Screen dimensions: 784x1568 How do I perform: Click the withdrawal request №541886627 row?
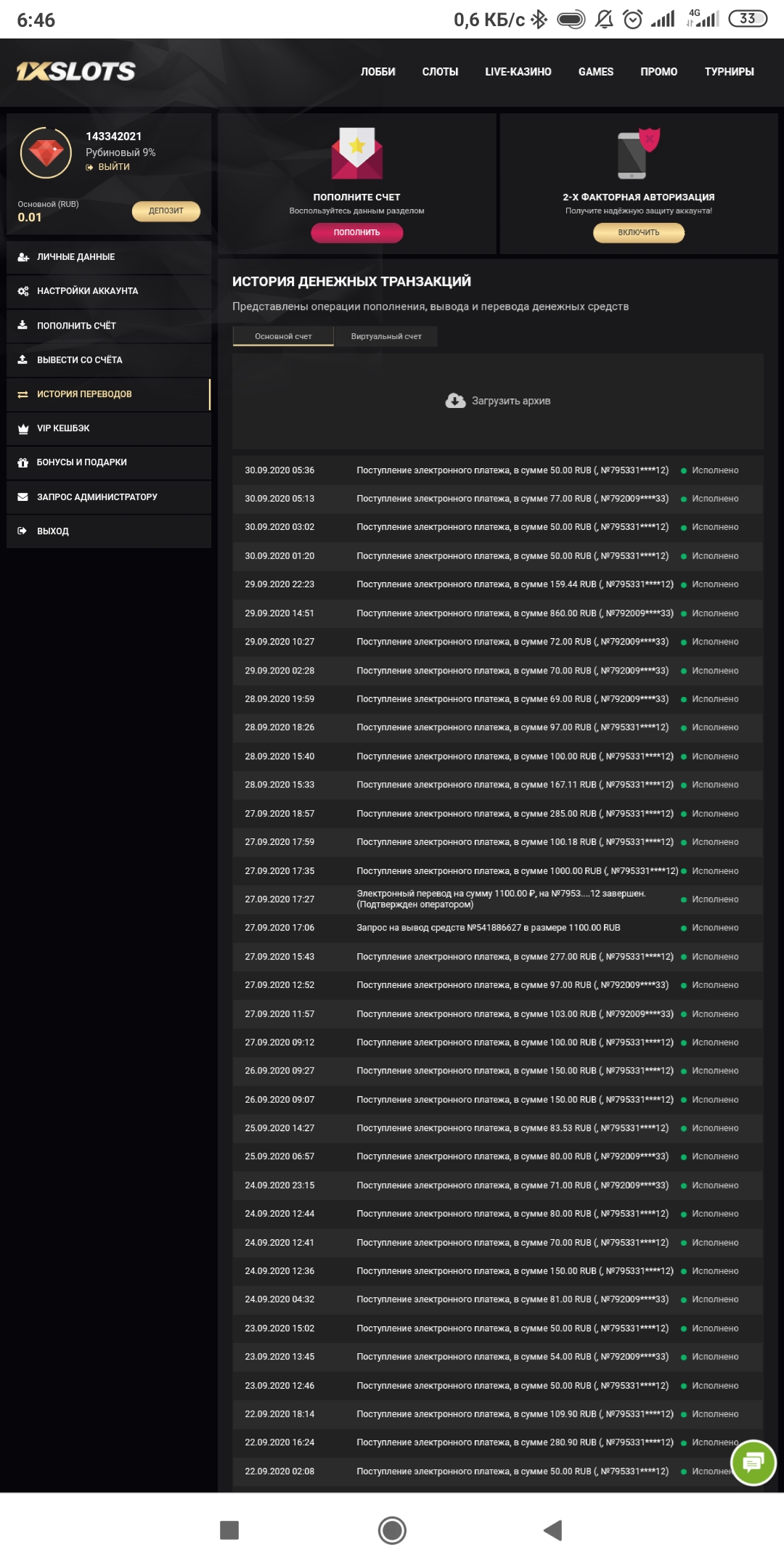(498, 928)
